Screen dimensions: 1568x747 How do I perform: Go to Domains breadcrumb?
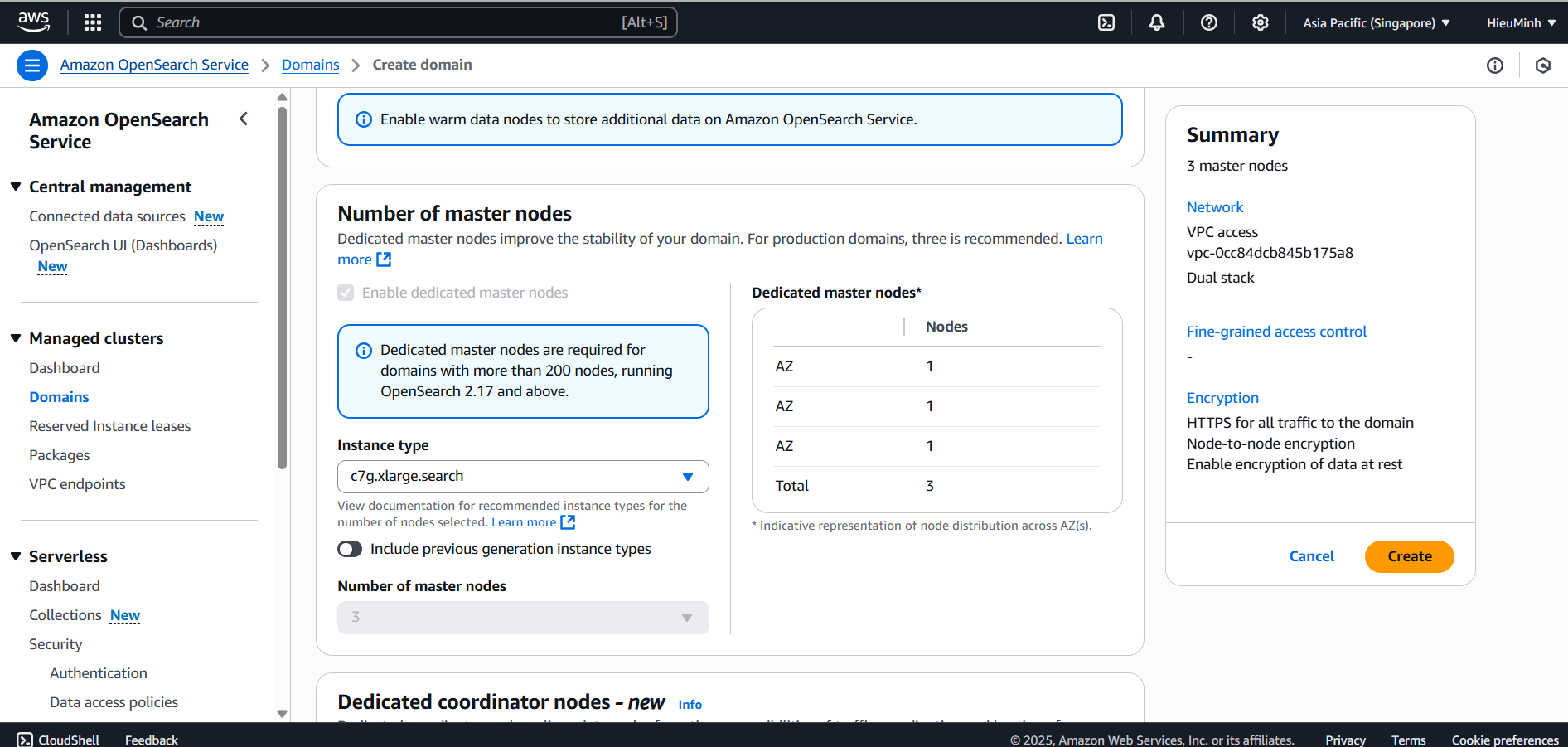click(311, 65)
